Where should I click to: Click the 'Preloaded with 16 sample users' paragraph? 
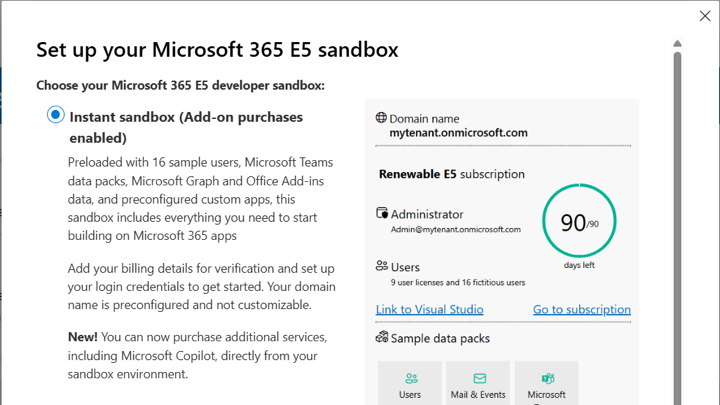201,199
